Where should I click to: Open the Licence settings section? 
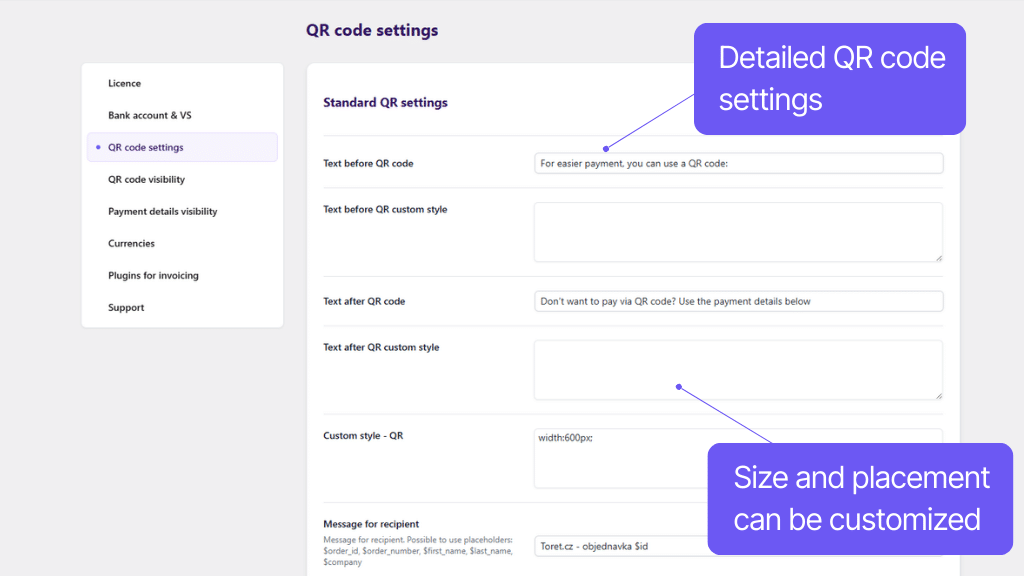pos(124,83)
